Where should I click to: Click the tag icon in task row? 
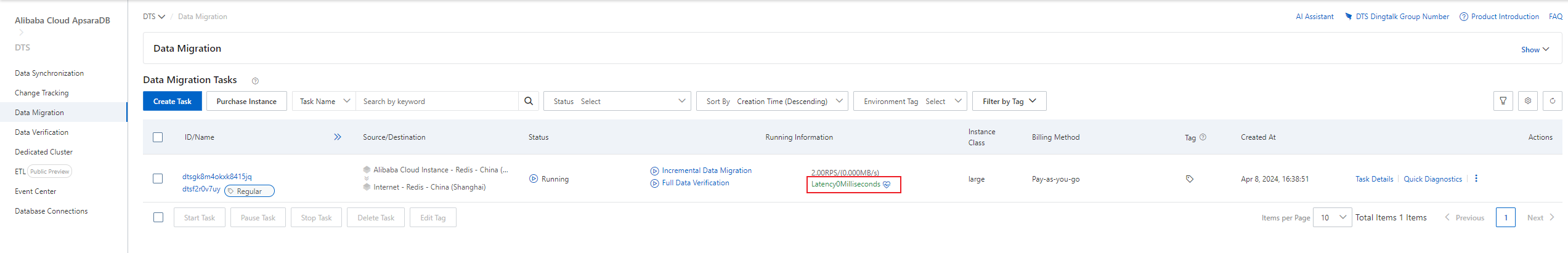1189,179
